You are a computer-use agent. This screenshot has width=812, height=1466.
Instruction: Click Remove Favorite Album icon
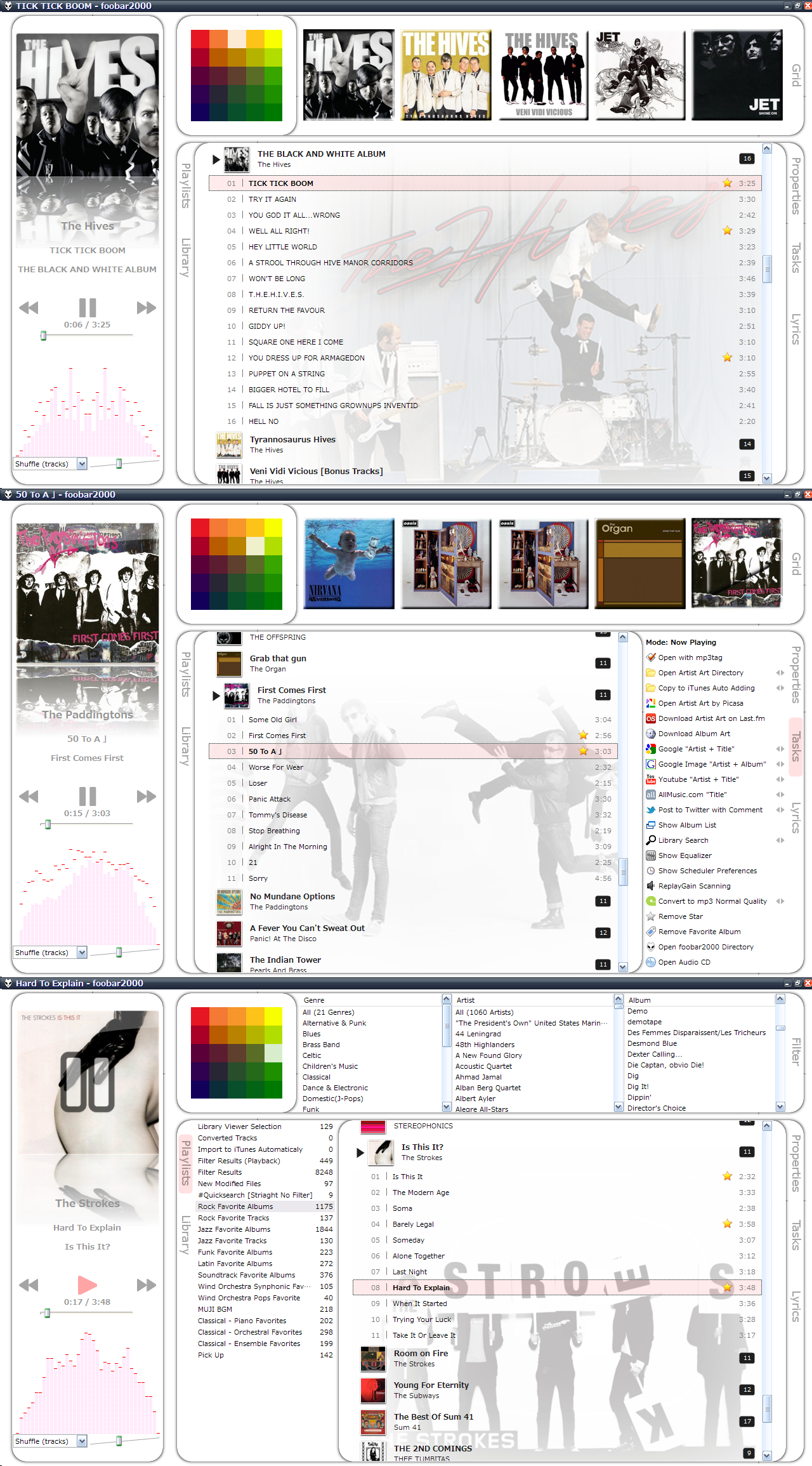coord(650,932)
